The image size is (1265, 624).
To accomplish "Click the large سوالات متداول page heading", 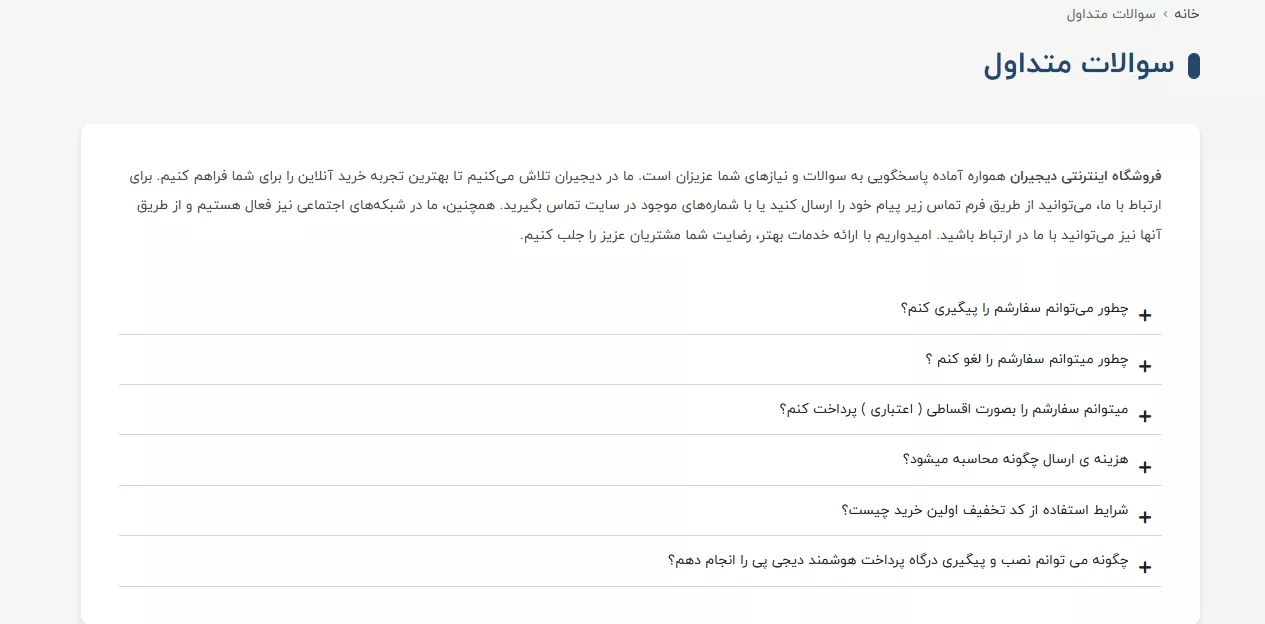I will click(1079, 65).
